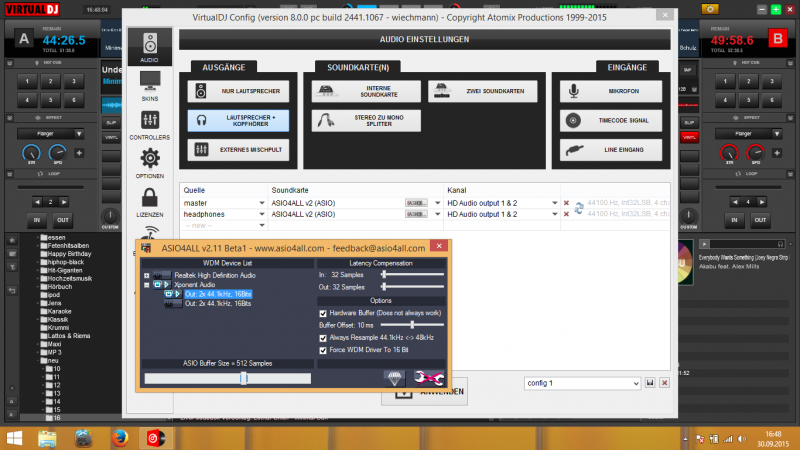Toggle Realtek High Definition Audio power button
800x450 pixels.
[x=158, y=276]
